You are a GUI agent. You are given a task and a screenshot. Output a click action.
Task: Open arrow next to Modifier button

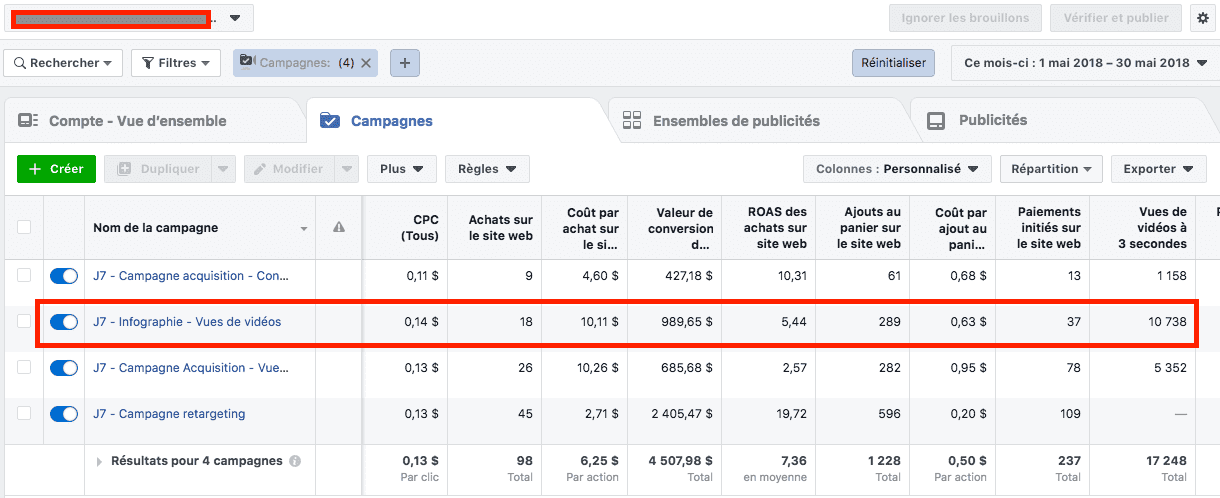point(346,169)
